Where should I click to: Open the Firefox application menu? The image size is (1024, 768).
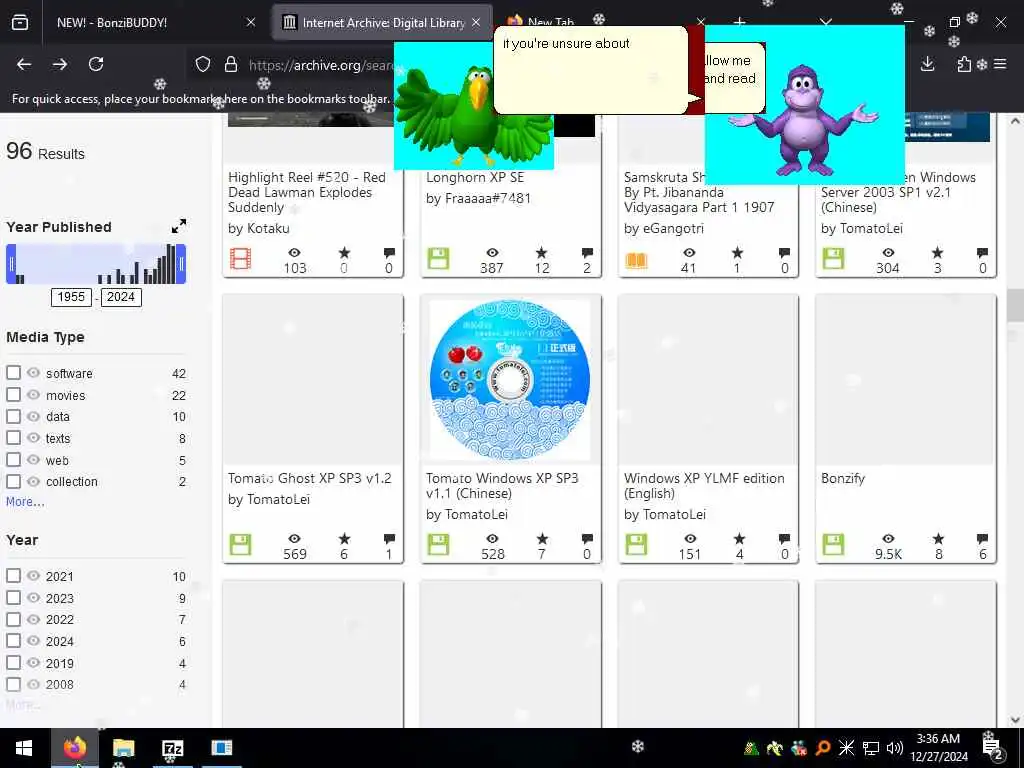1000,64
